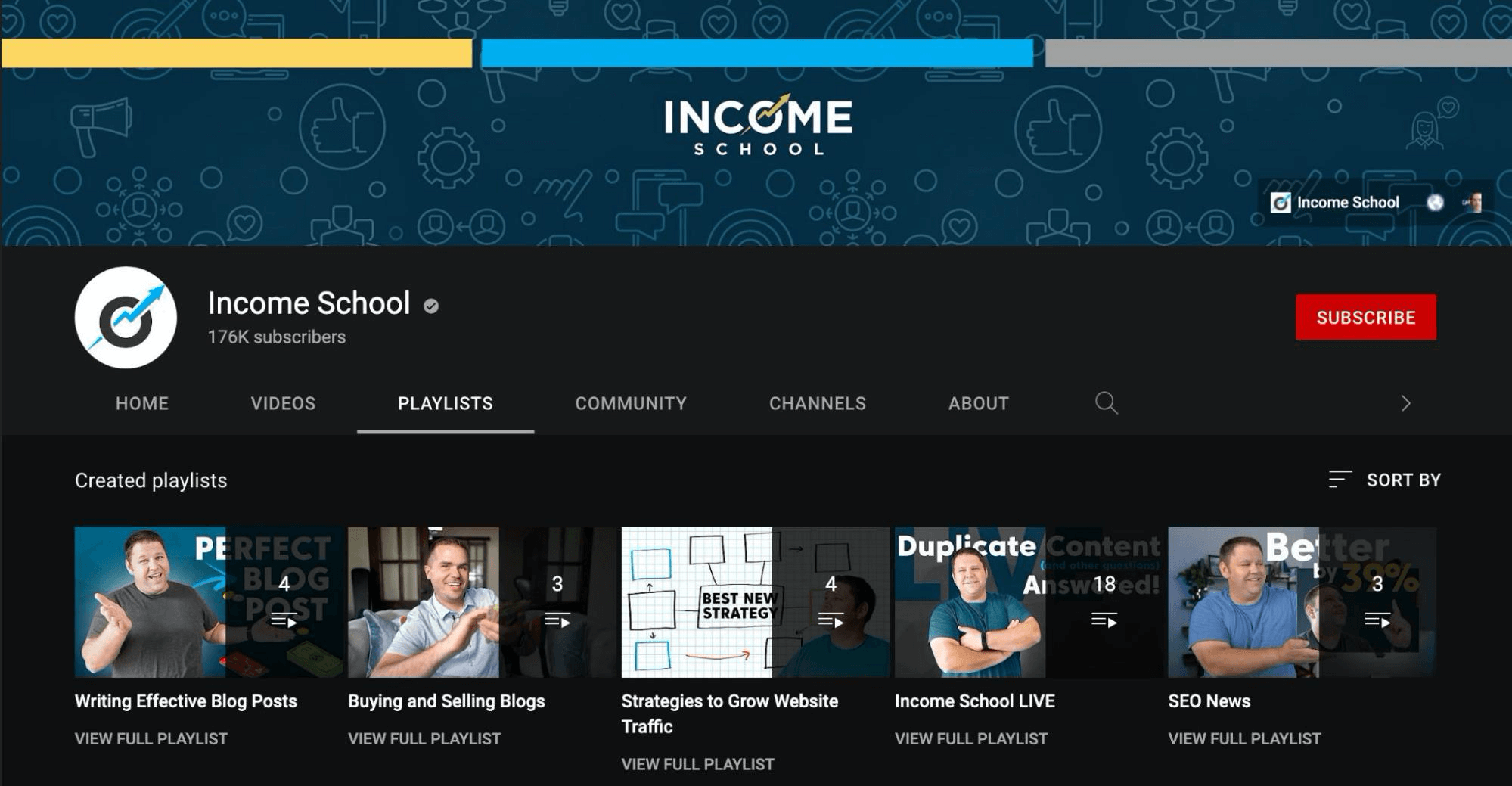View full playlist for Income School LIVE
Screen dimensions: 1512x786
tap(971, 738)
